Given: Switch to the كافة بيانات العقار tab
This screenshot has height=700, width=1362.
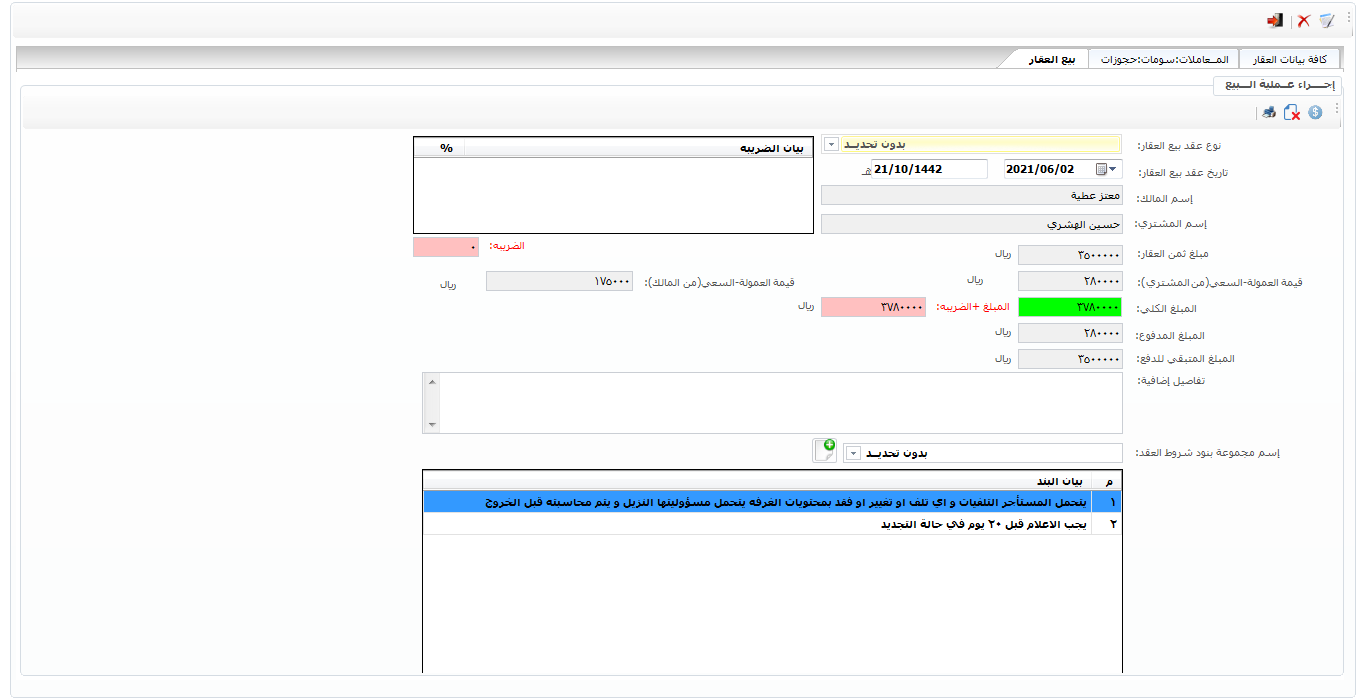Looking at the screenshot, I should (x=1290, y=59).
